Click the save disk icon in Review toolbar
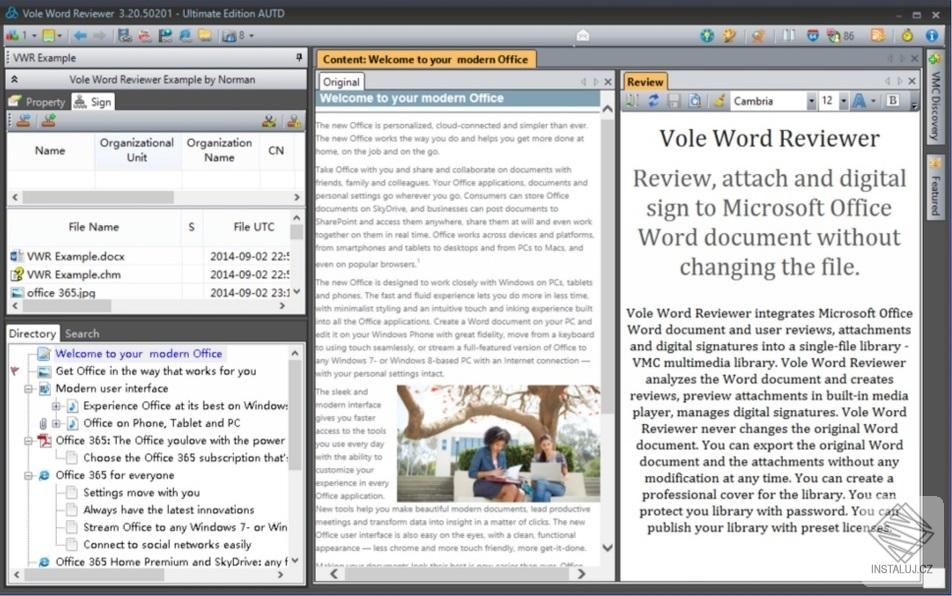This screenshot has height=596, width=952. [x=674, y=101]
